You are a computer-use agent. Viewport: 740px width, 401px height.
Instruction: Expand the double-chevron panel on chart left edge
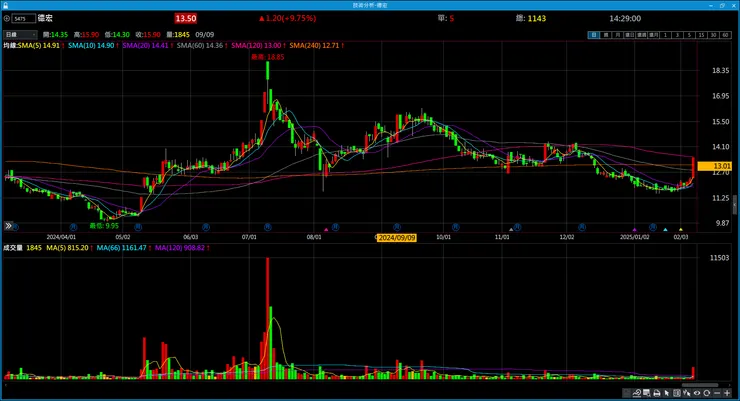(x=8, y=226)
